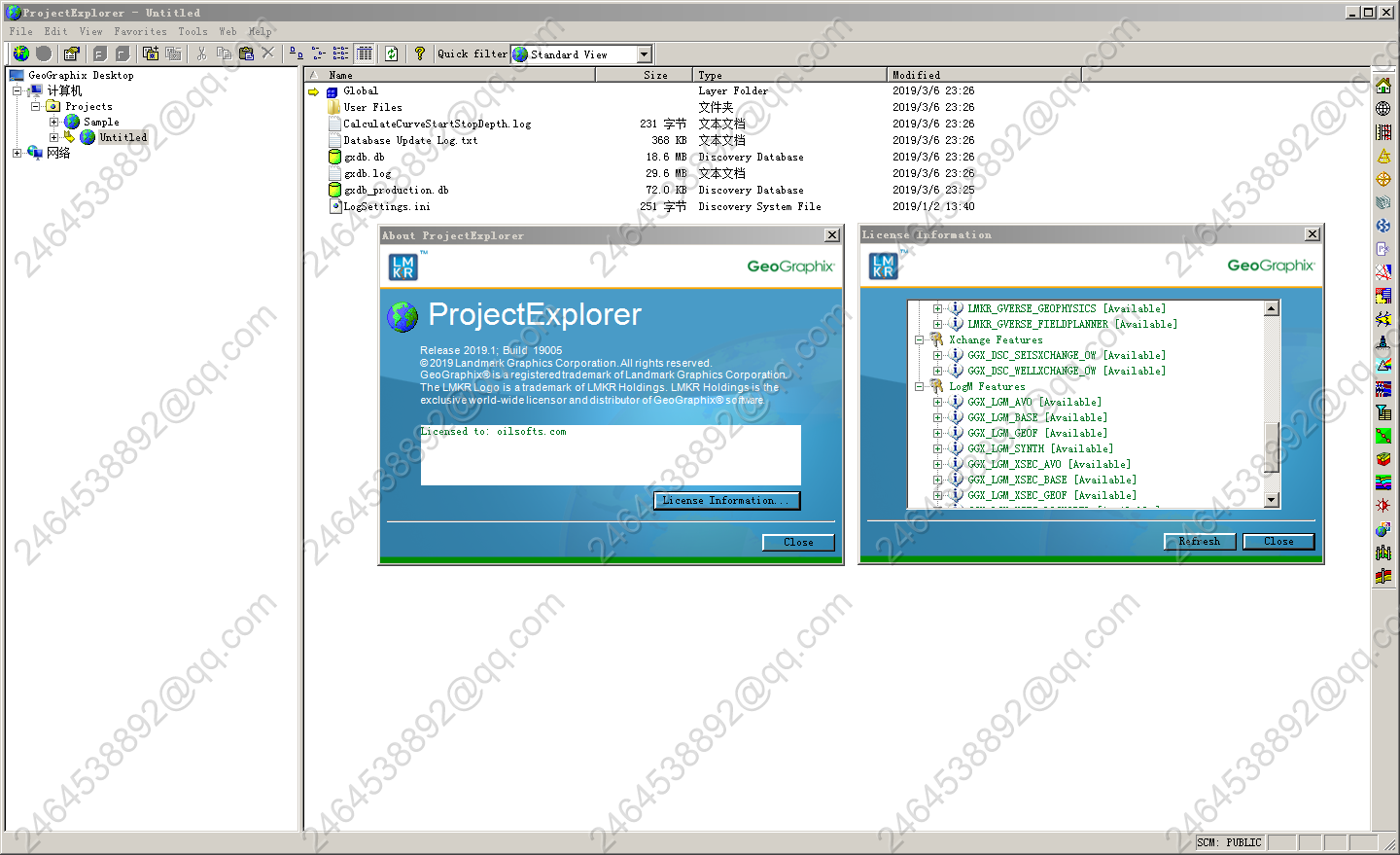
Task: Sort files by the Modified column header
Action: pos(984,75)
